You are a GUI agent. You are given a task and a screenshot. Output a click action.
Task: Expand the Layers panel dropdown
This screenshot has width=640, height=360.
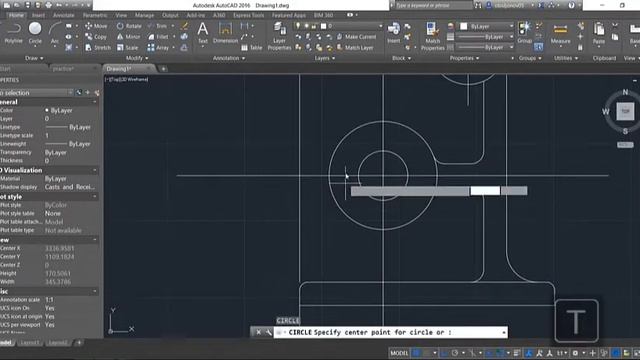pos(324,58)
